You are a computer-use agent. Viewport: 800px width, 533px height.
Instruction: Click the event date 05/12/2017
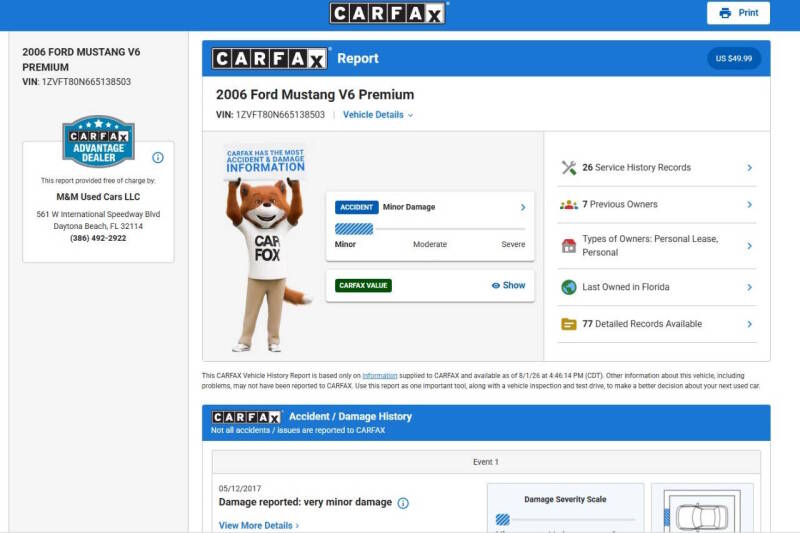(240, 489)
